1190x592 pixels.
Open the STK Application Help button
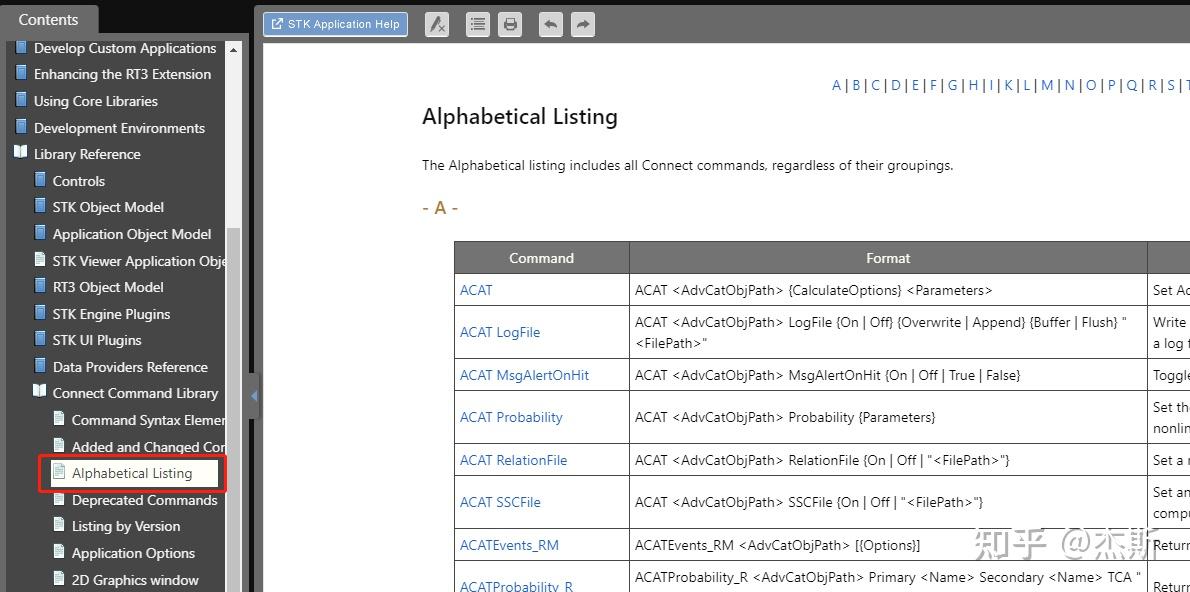tap(335, 24)
